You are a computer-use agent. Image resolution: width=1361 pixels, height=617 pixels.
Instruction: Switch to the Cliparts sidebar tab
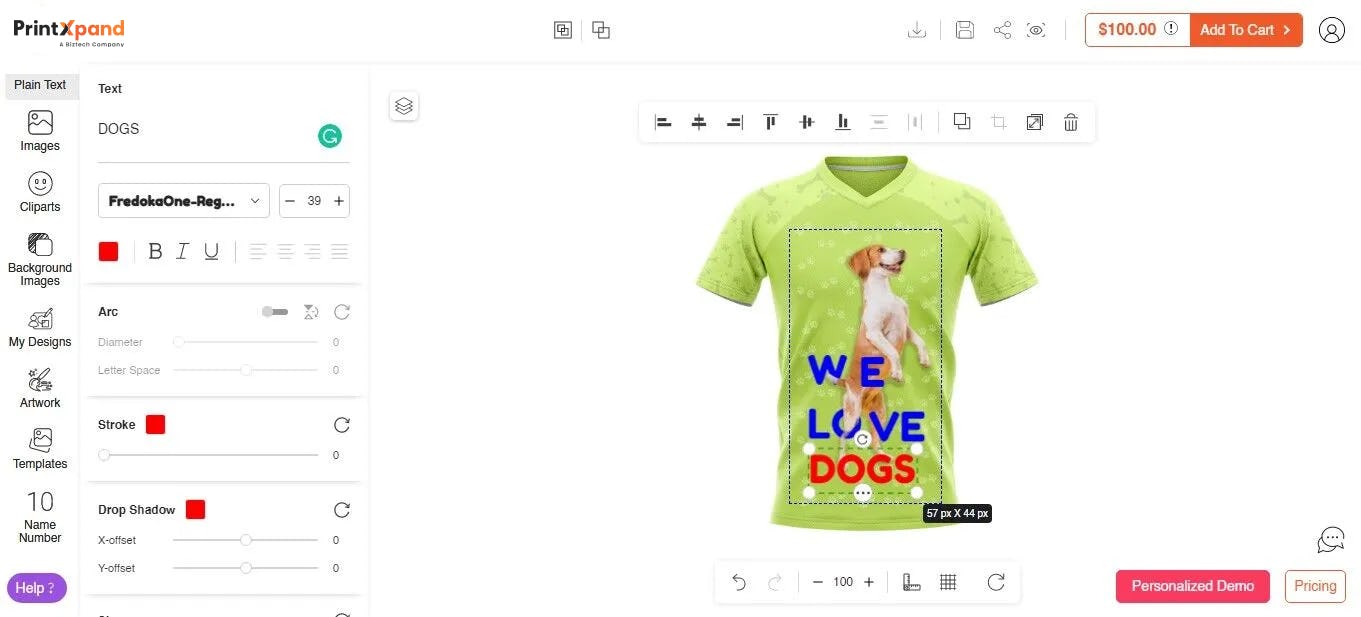tap(40, 191)
